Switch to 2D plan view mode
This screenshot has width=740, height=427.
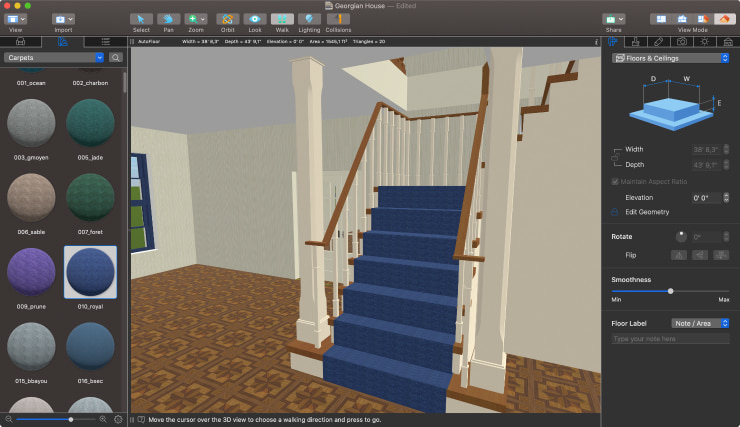coord(661,19)
